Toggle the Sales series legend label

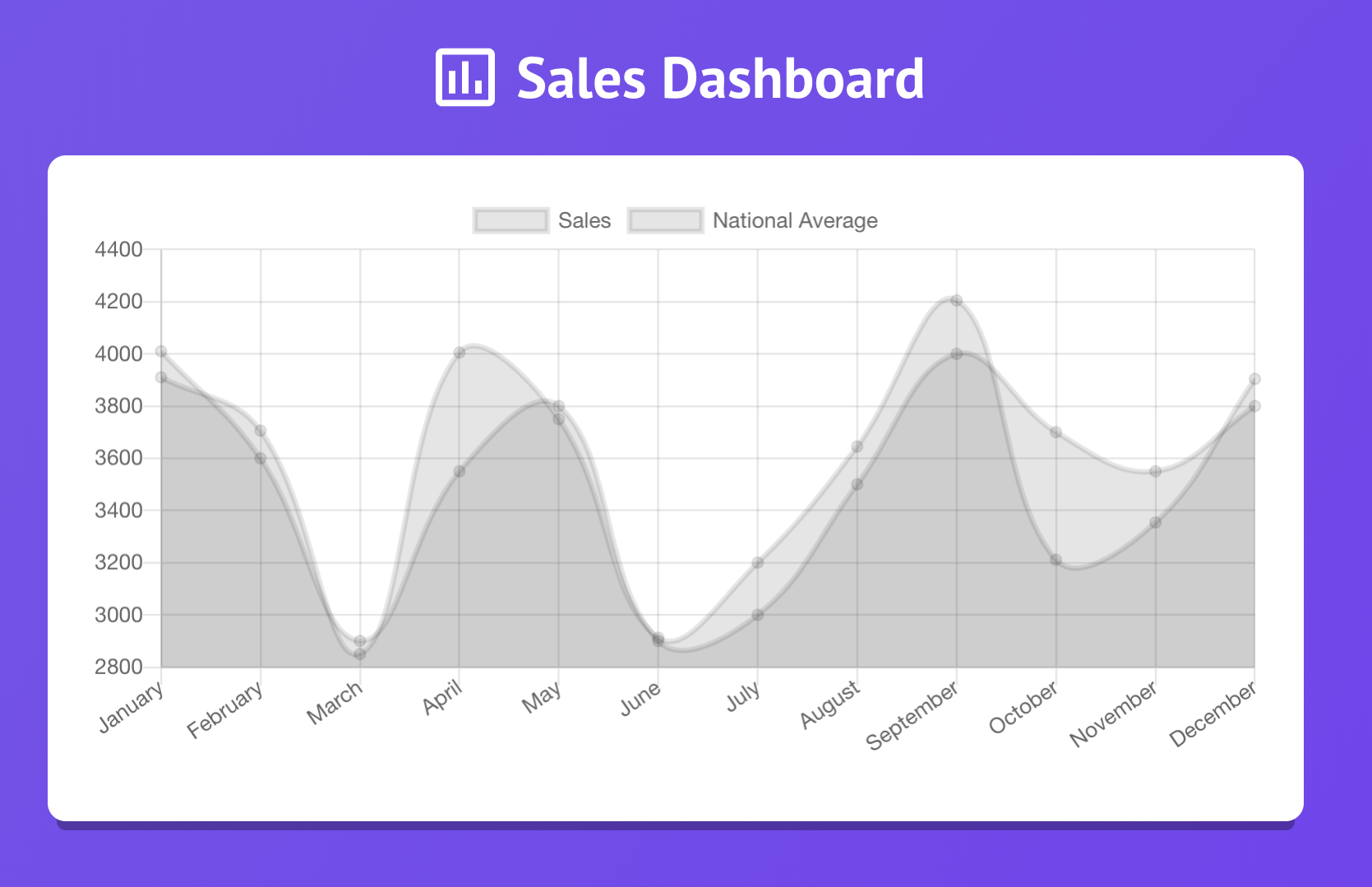584,220
